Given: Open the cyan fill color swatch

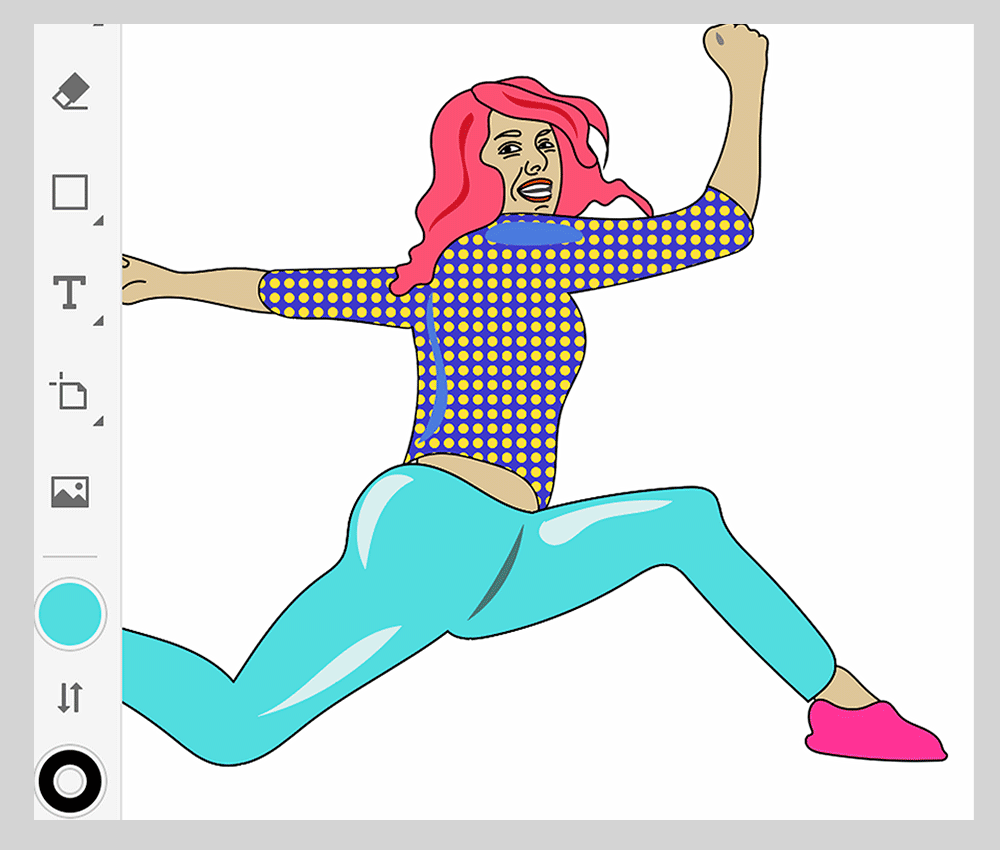Looking at the screenshot, I should [69, 614].
